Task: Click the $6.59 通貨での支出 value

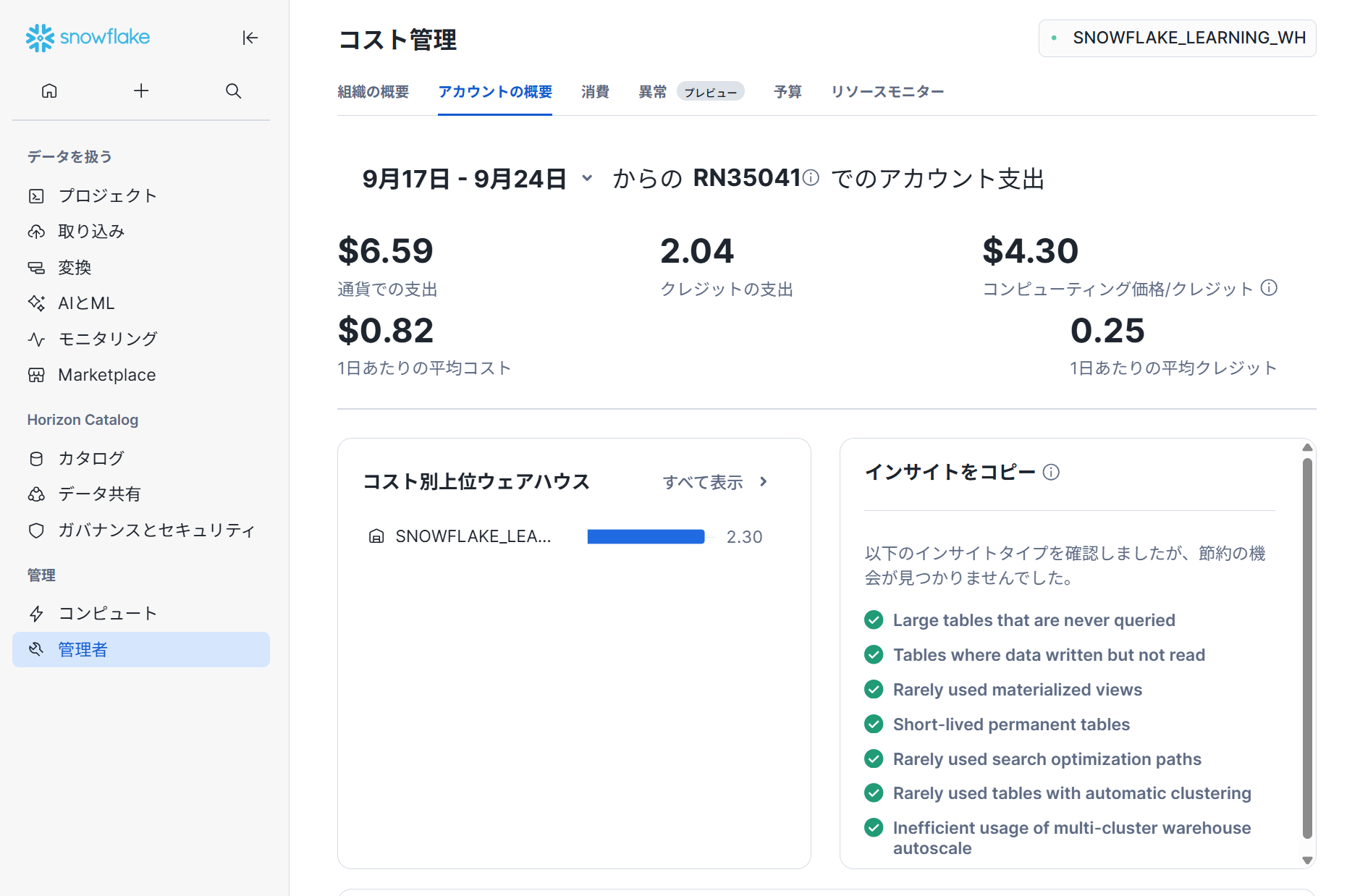Action: [x=386, y=251]
